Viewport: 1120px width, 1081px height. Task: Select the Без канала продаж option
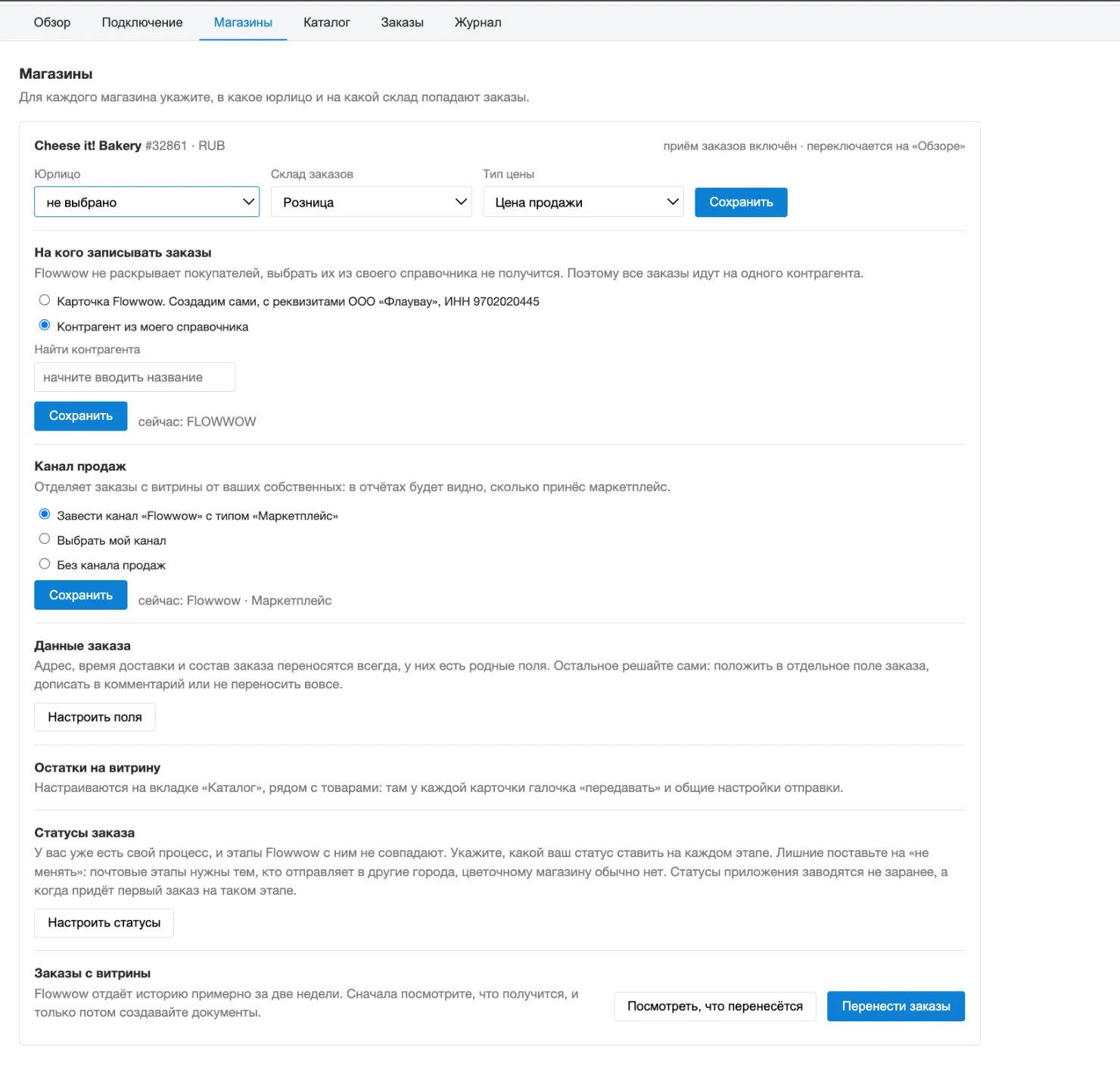click(x=45, y=564)
